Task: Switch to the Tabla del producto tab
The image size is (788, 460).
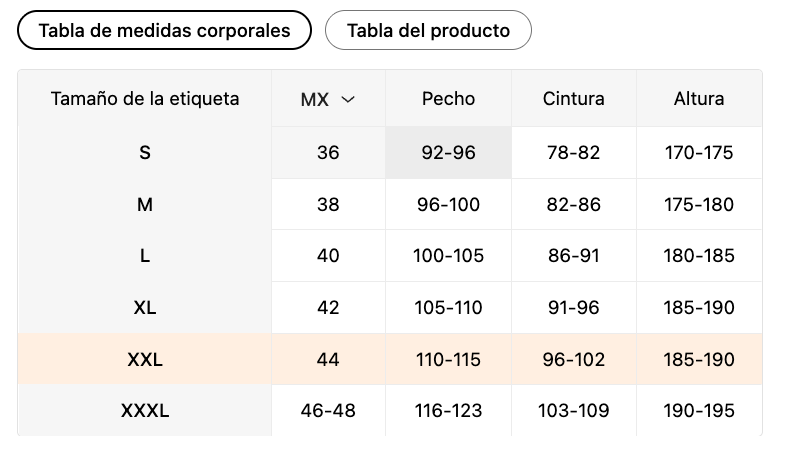Action: pos(428,30)
